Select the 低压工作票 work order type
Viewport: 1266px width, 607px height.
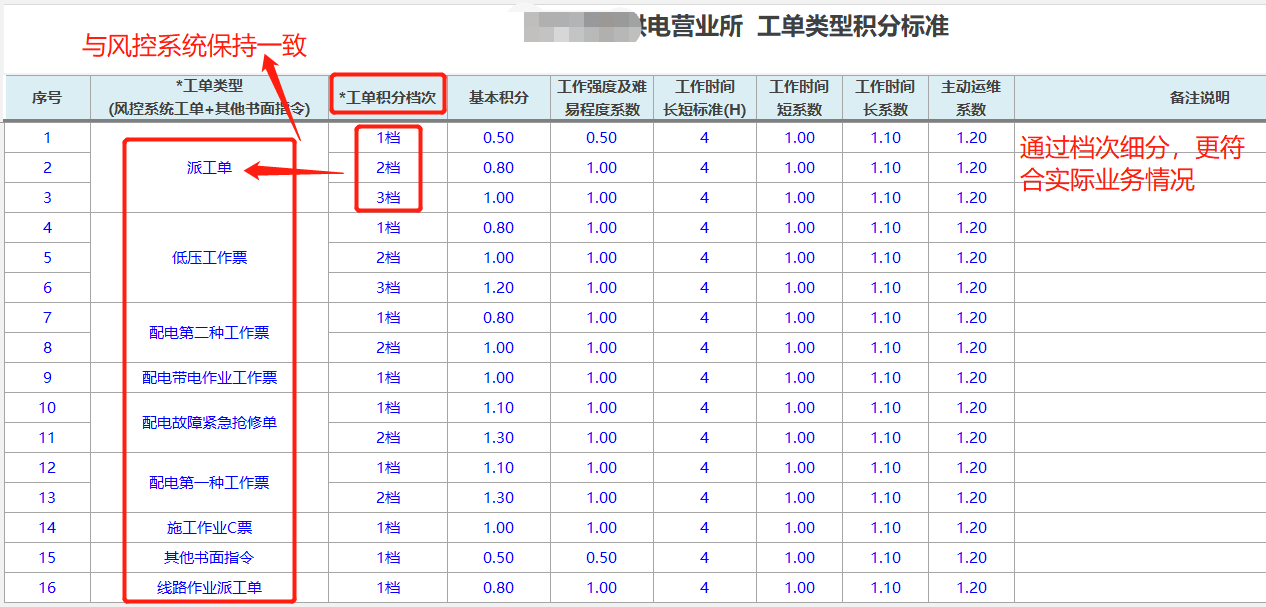[209, 258]
